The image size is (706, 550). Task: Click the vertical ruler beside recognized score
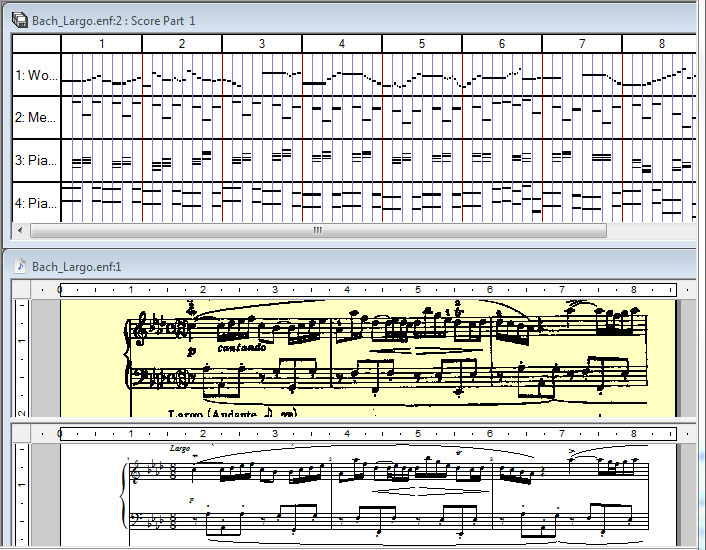pyautogui.click(x=21, y=494)
